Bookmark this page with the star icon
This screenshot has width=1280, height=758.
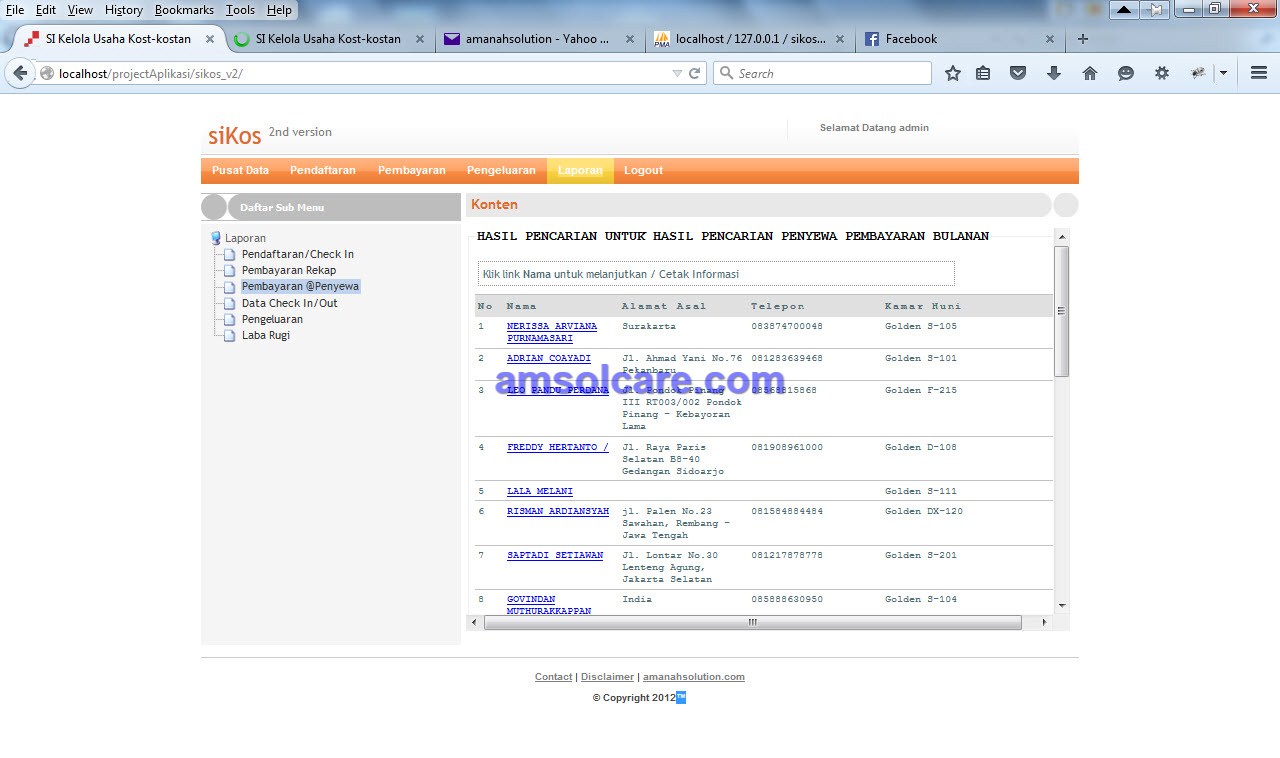tap(953, 73)
